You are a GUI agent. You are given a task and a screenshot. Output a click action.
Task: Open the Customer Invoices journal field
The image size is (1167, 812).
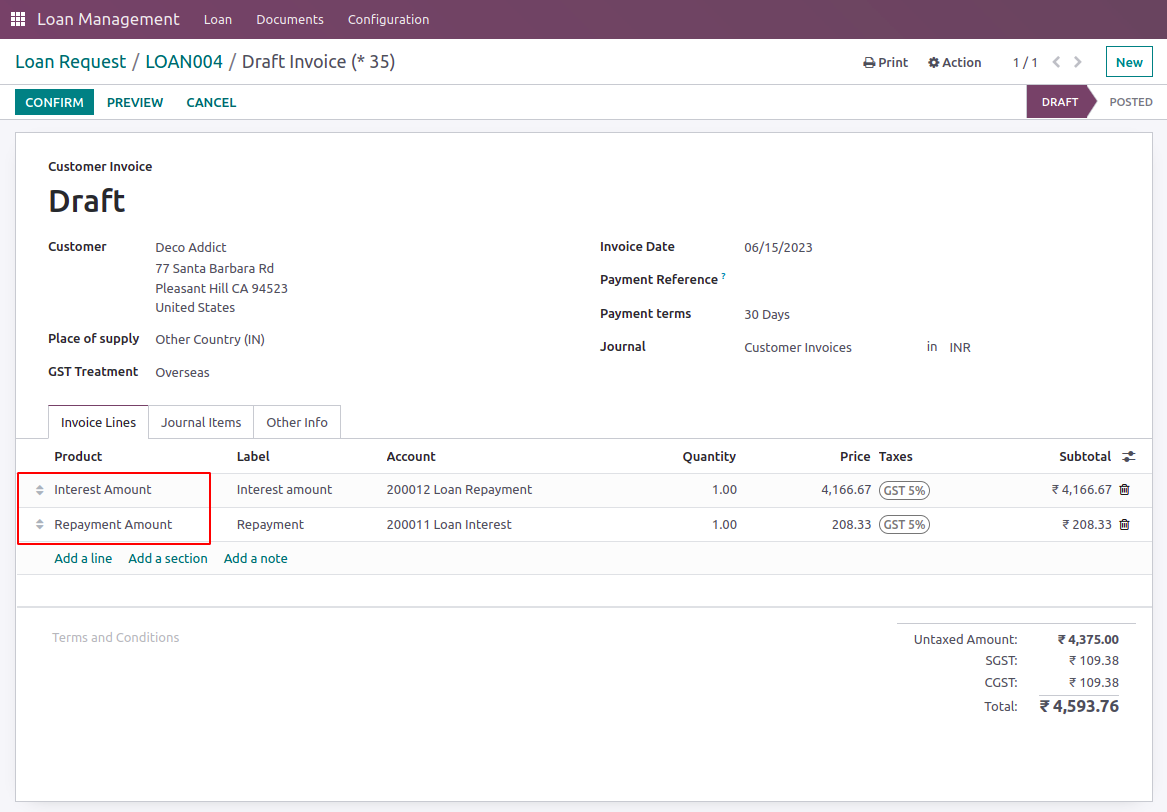click(x=798, y=348)
